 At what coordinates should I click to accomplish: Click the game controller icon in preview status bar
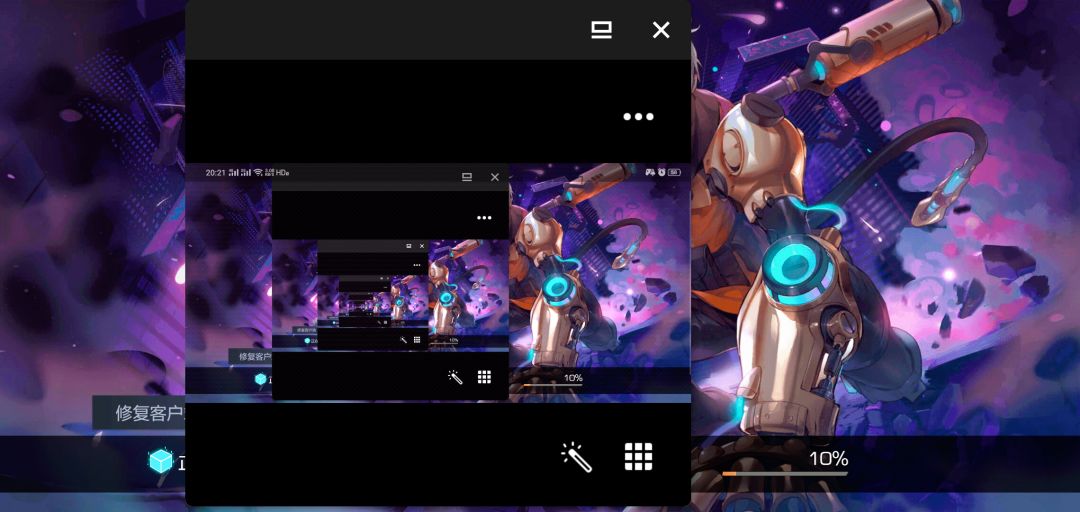[x=650, y=172]
